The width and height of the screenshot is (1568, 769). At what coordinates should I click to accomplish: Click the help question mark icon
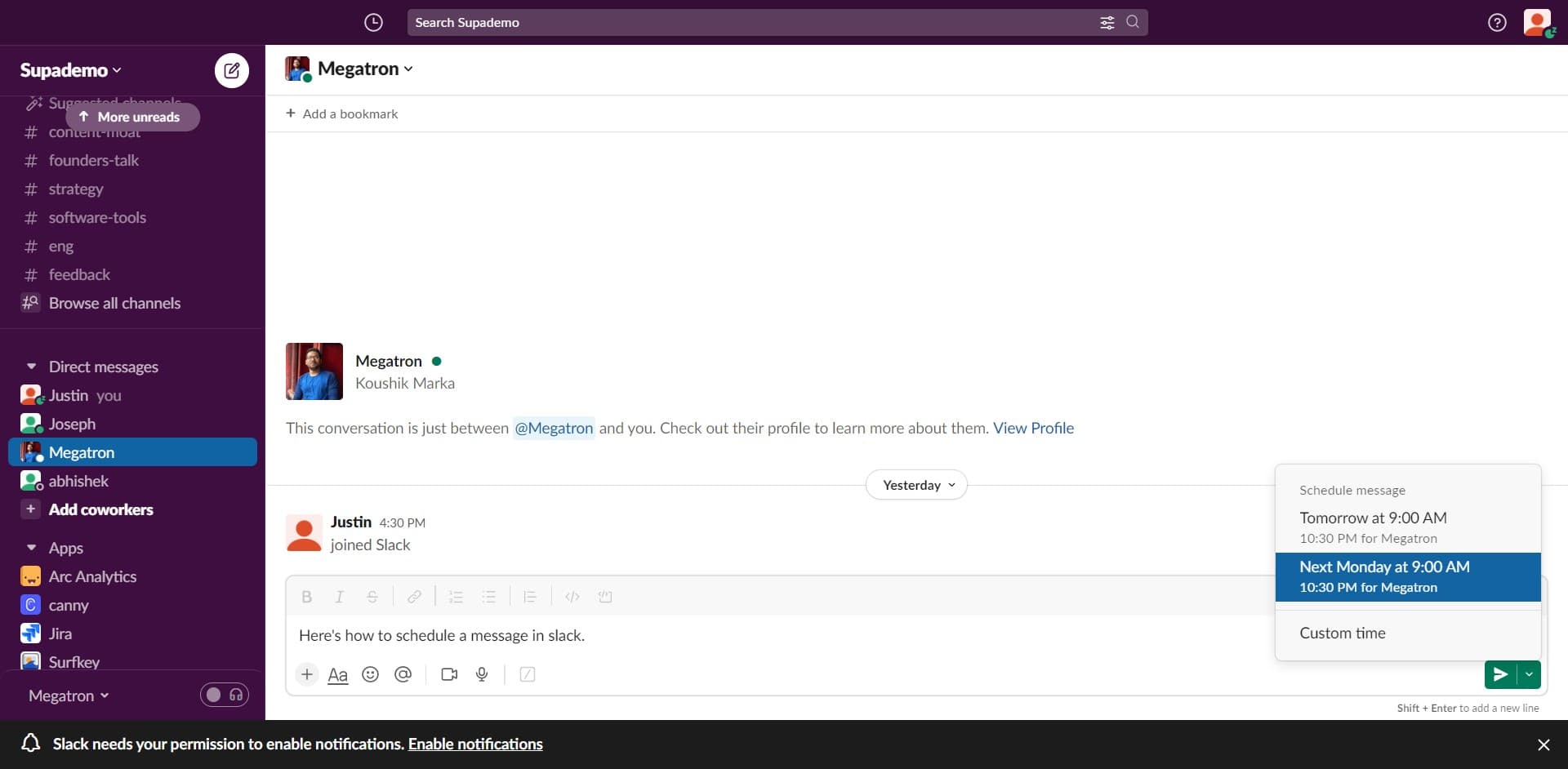tap(1496, 22)
